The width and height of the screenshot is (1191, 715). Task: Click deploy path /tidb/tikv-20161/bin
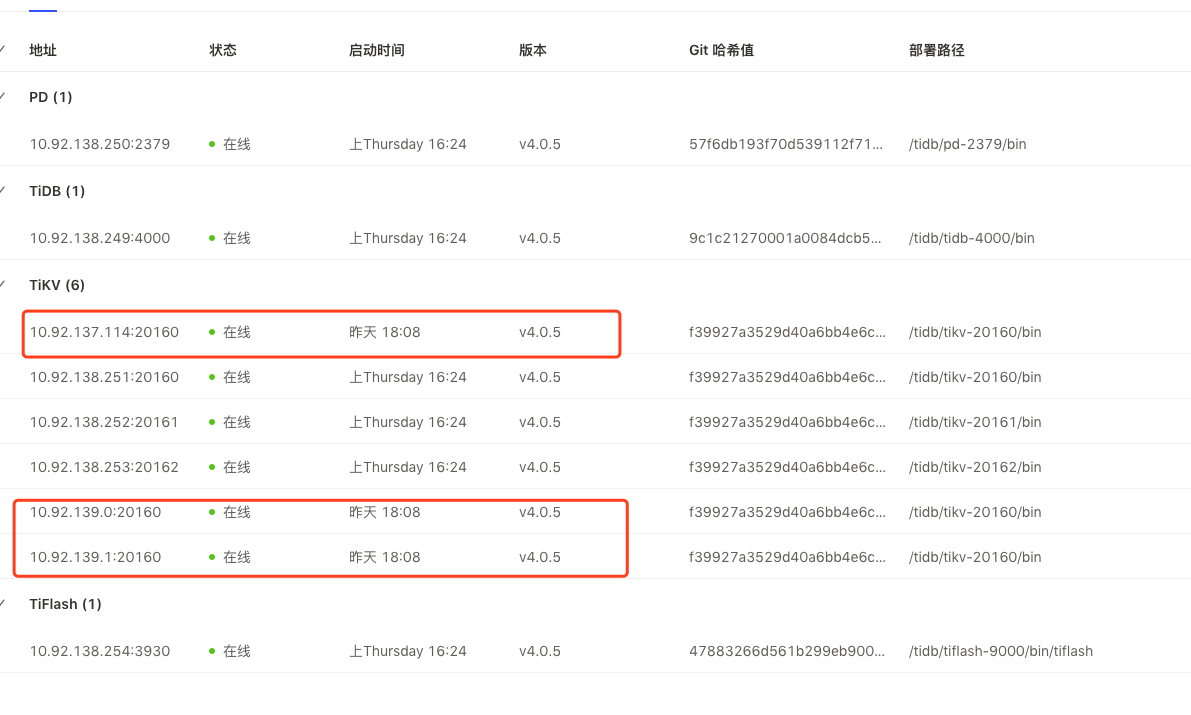point(975,422)
